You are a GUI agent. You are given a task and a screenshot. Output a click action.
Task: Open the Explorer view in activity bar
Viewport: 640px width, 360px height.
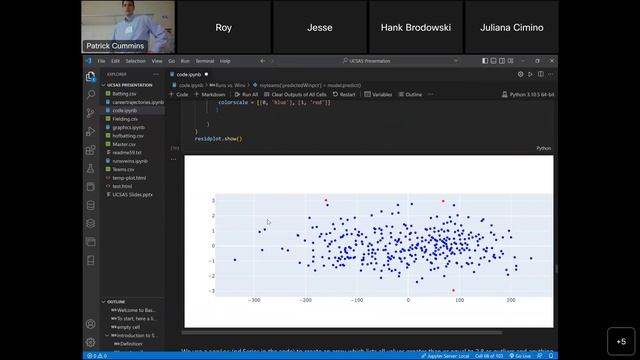tap(91, 76)
